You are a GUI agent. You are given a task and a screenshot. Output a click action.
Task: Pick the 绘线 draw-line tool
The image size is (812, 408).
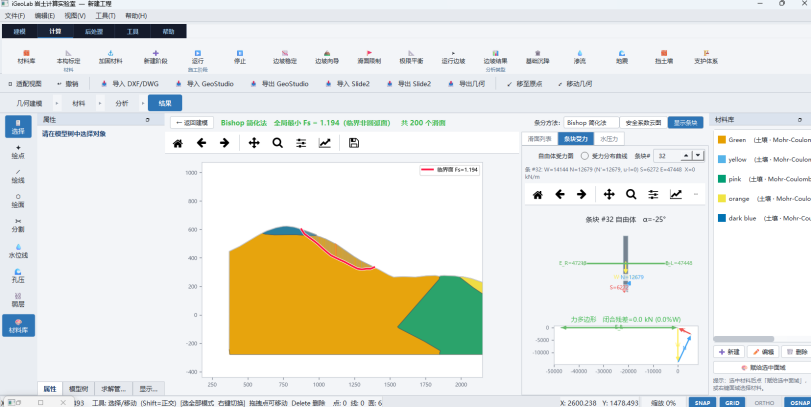click(18, 176)
